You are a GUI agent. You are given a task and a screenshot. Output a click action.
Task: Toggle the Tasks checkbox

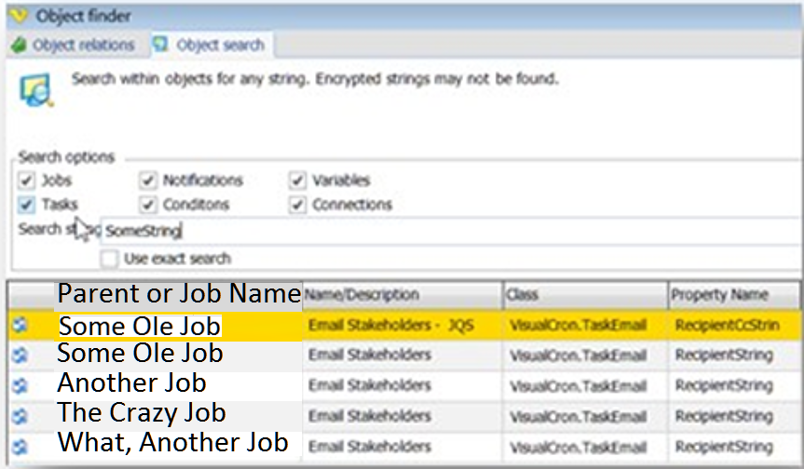click(27, 204)
